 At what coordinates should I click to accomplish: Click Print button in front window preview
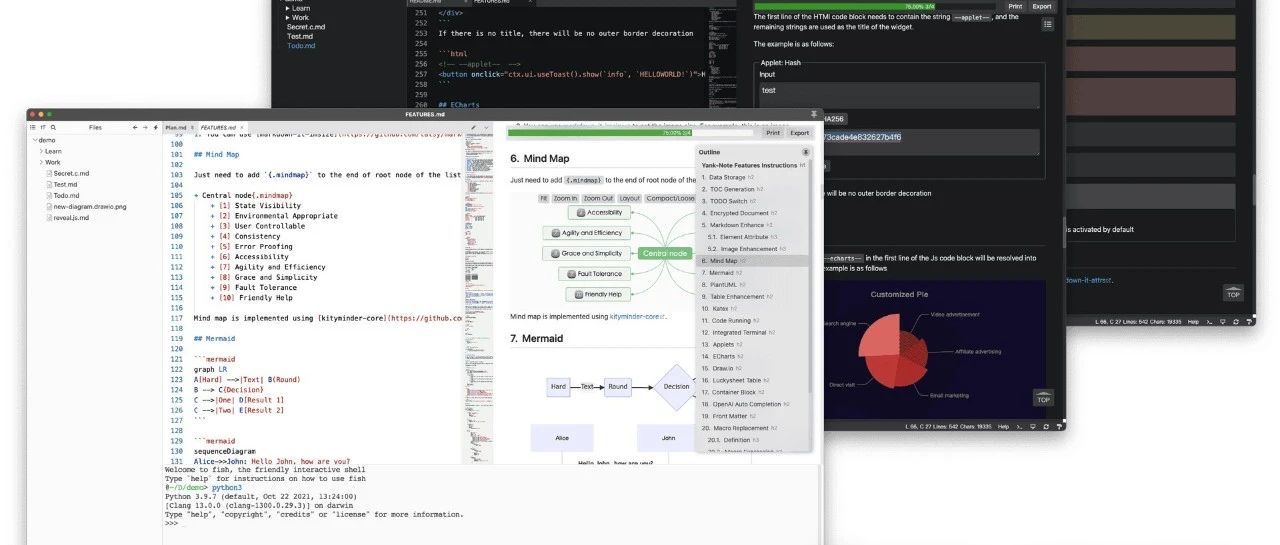[773, 132]
